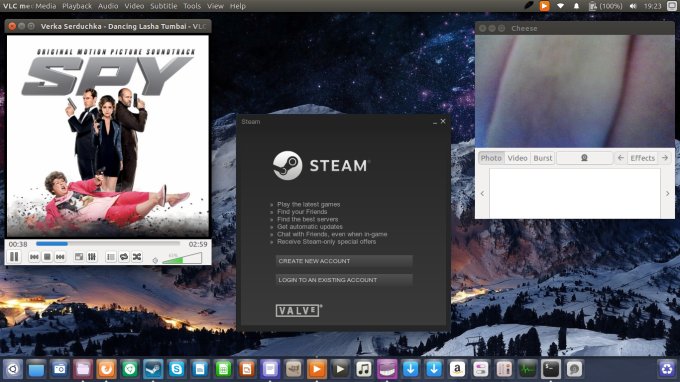
Task: Skip to previous track in VLC
Action: [x=34, y=257]
